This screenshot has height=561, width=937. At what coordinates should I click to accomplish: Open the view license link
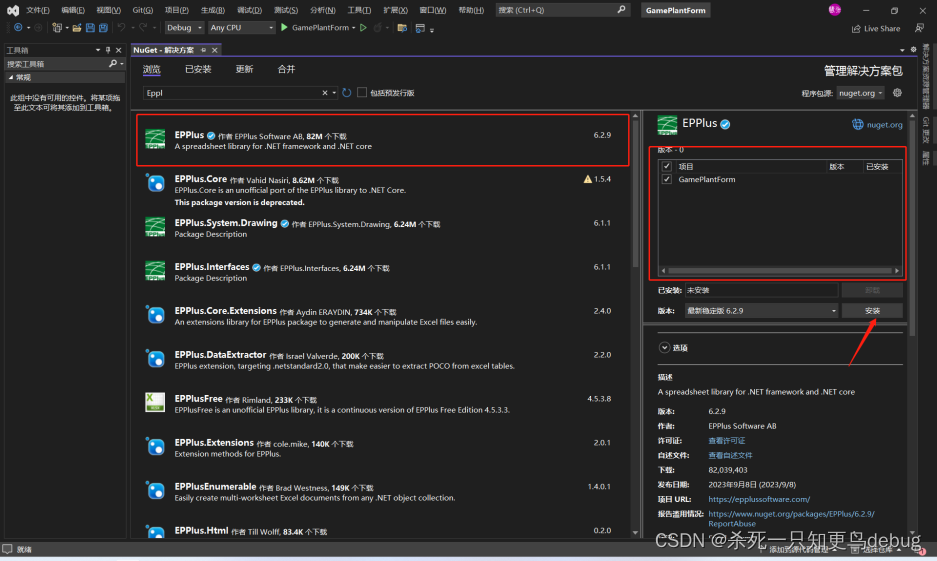[x=727, y=440]
